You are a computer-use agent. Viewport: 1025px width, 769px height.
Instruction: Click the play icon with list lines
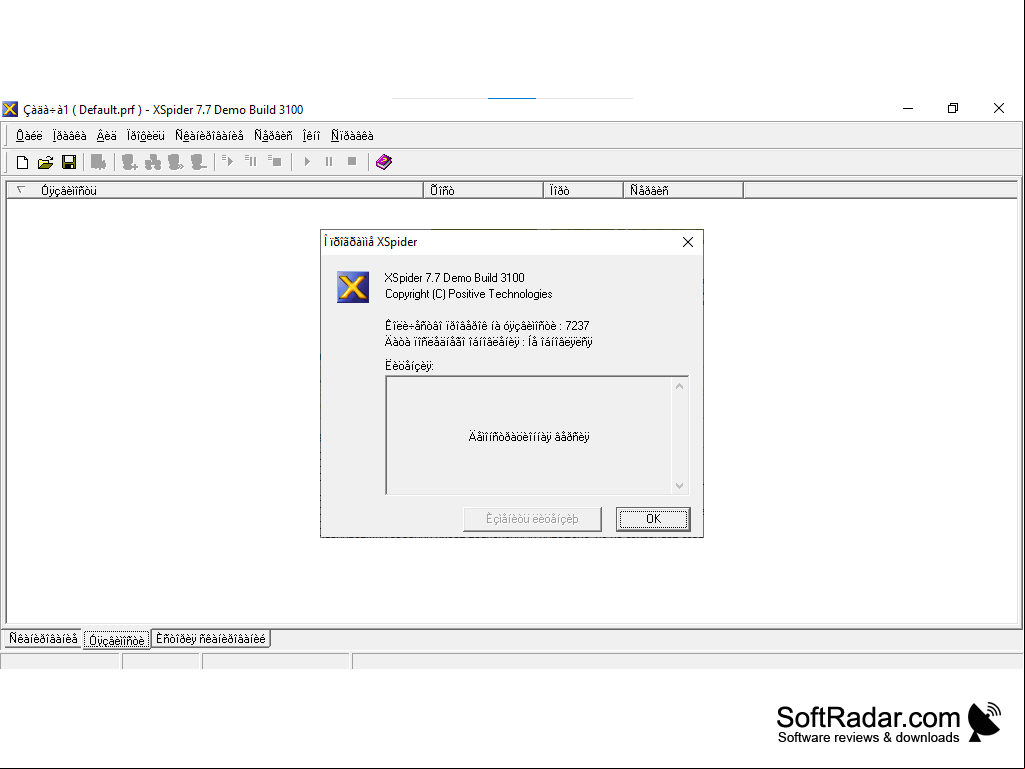227,161
